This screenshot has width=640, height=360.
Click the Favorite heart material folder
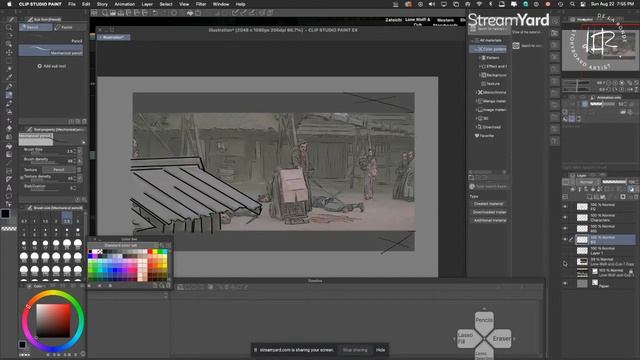(x=484, y=136)
